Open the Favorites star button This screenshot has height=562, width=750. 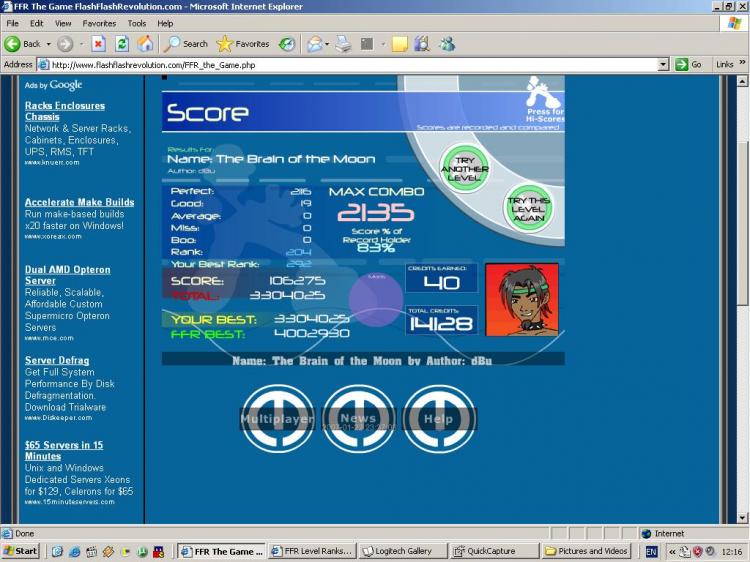point(243,44)
